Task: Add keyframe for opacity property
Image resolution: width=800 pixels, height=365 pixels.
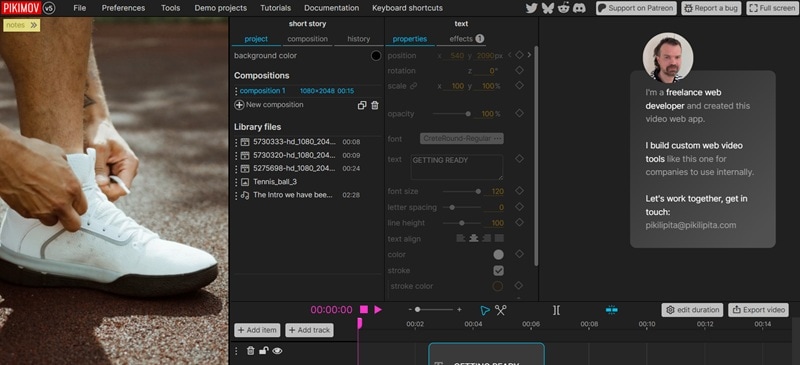Action: click(519, 113)
